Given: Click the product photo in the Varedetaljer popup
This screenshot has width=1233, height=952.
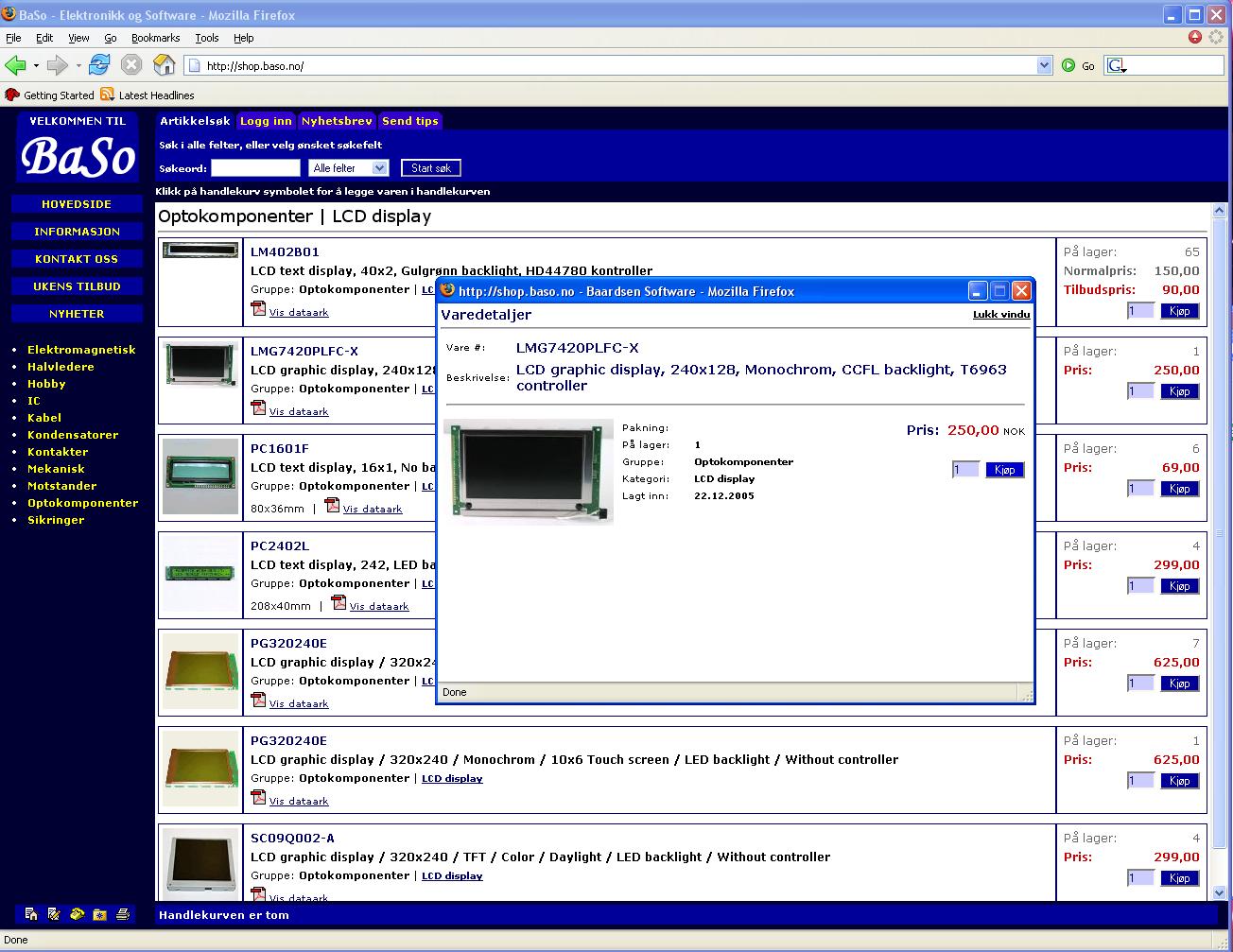Looking at the screenshot, I should tap(529, 472).
